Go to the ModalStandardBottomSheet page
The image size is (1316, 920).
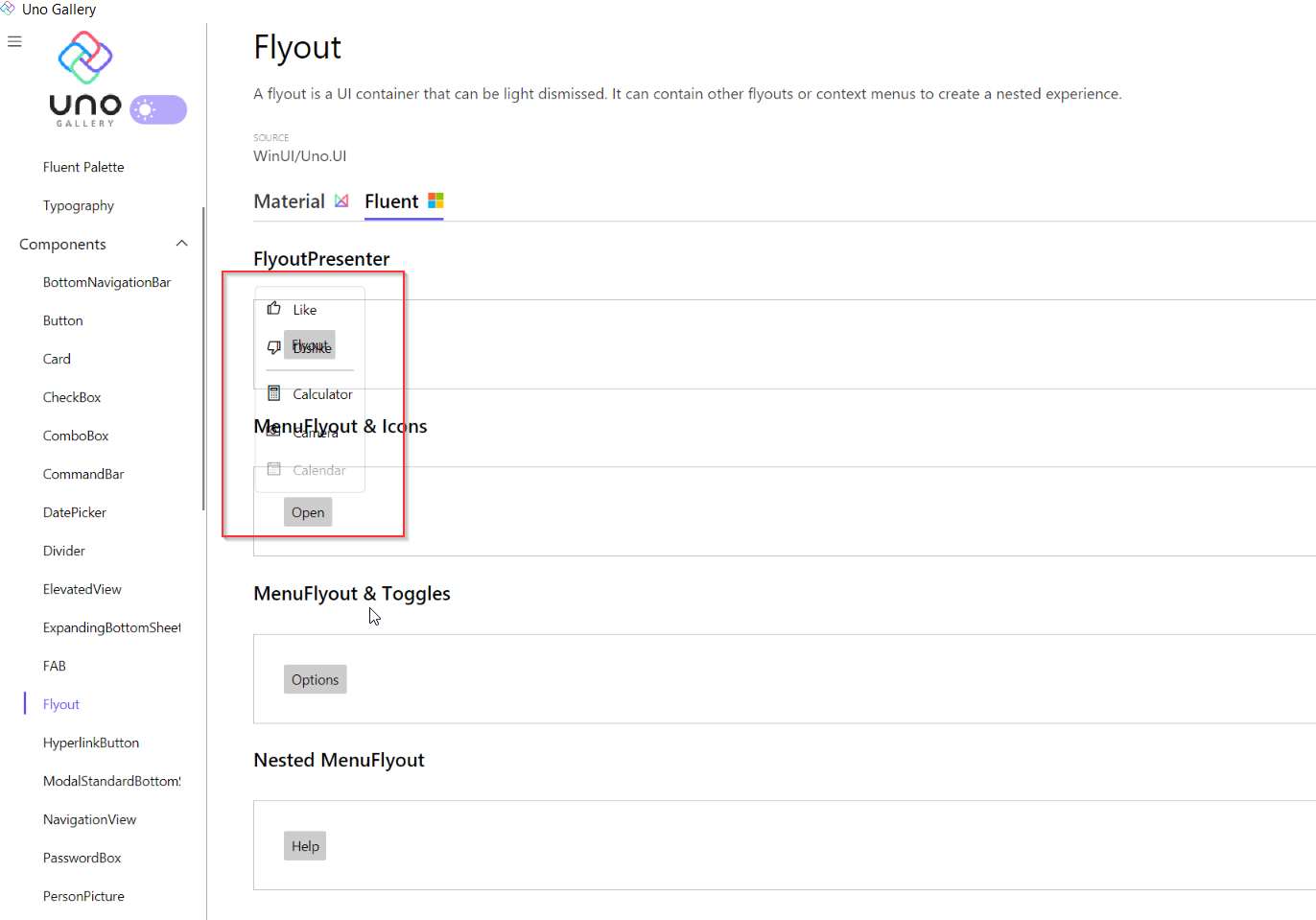[x=112, y=781]
